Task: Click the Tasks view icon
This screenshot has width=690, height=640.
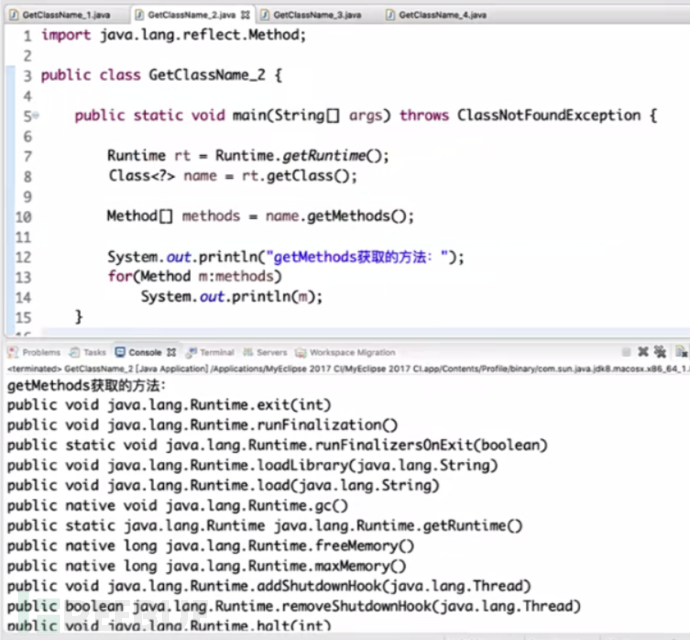Action: [75, 352]
